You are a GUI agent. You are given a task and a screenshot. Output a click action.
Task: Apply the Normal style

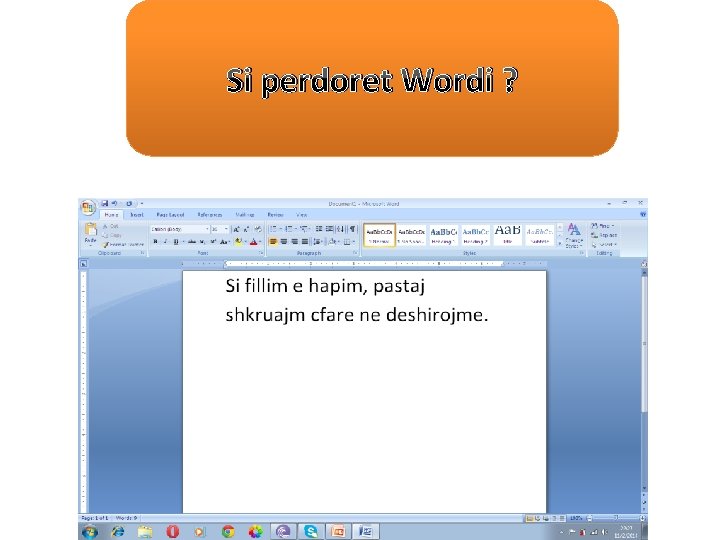pos(379,235)
